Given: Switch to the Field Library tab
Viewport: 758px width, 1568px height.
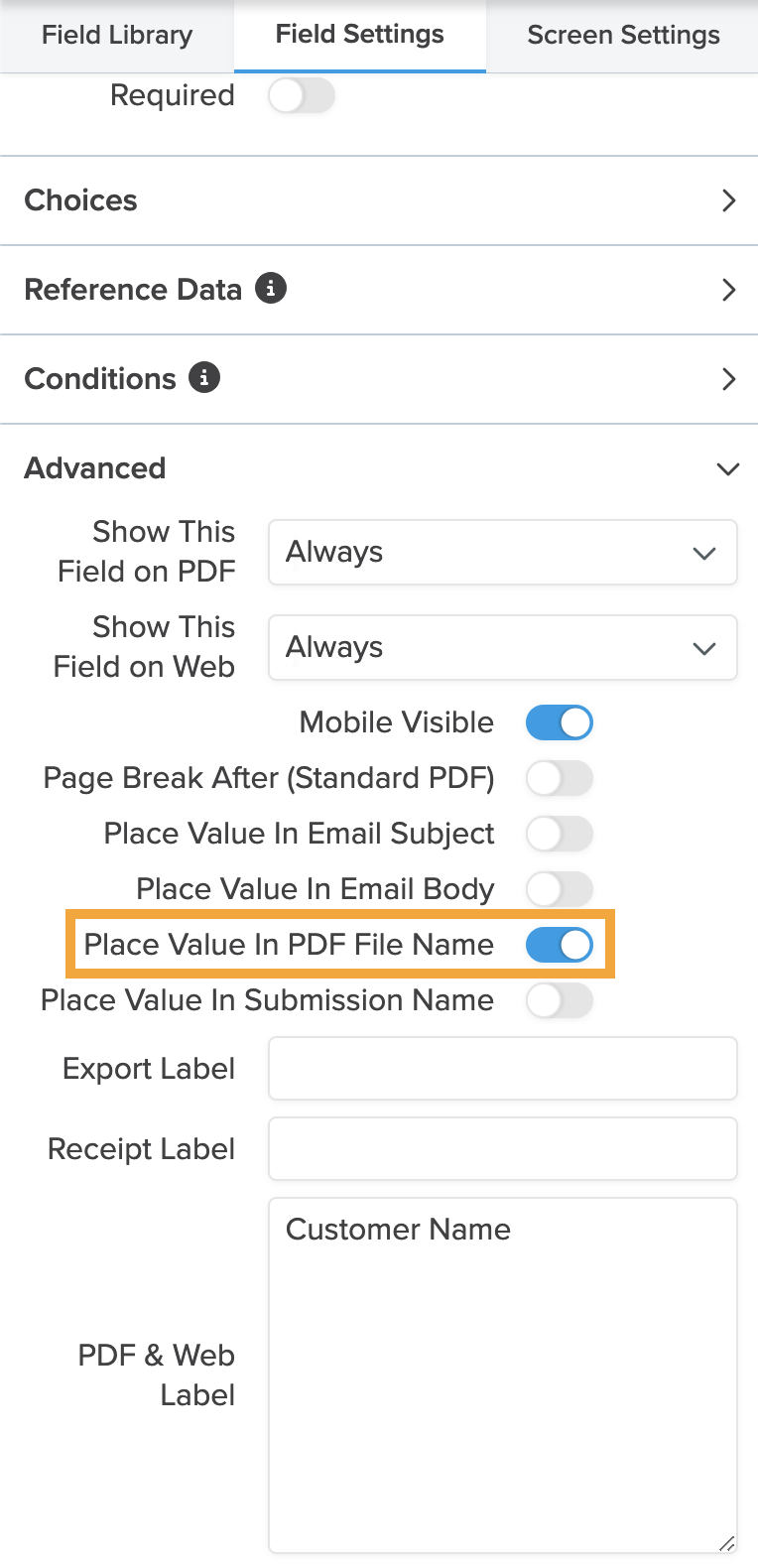Looking at the screenshot, I should [117, 36].
